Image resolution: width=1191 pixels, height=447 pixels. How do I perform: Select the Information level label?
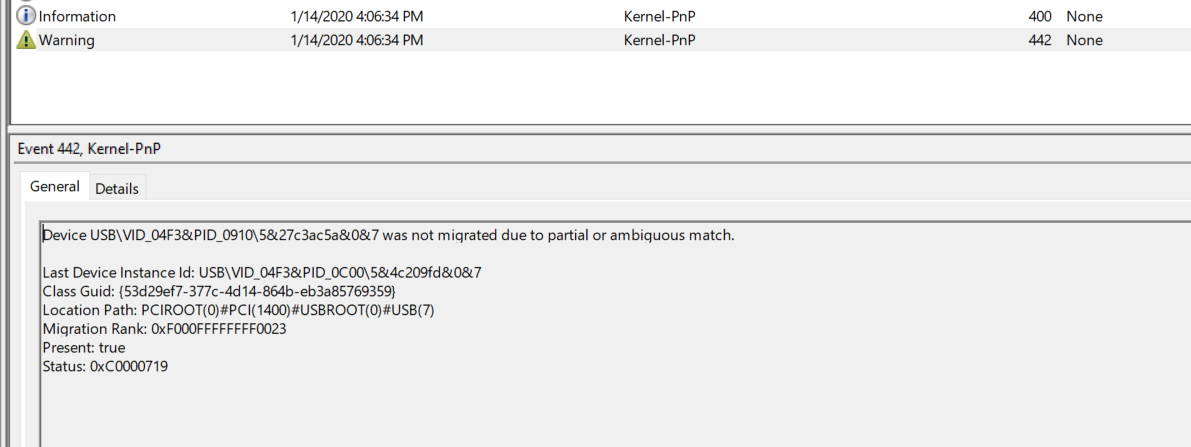click(77, 16)
